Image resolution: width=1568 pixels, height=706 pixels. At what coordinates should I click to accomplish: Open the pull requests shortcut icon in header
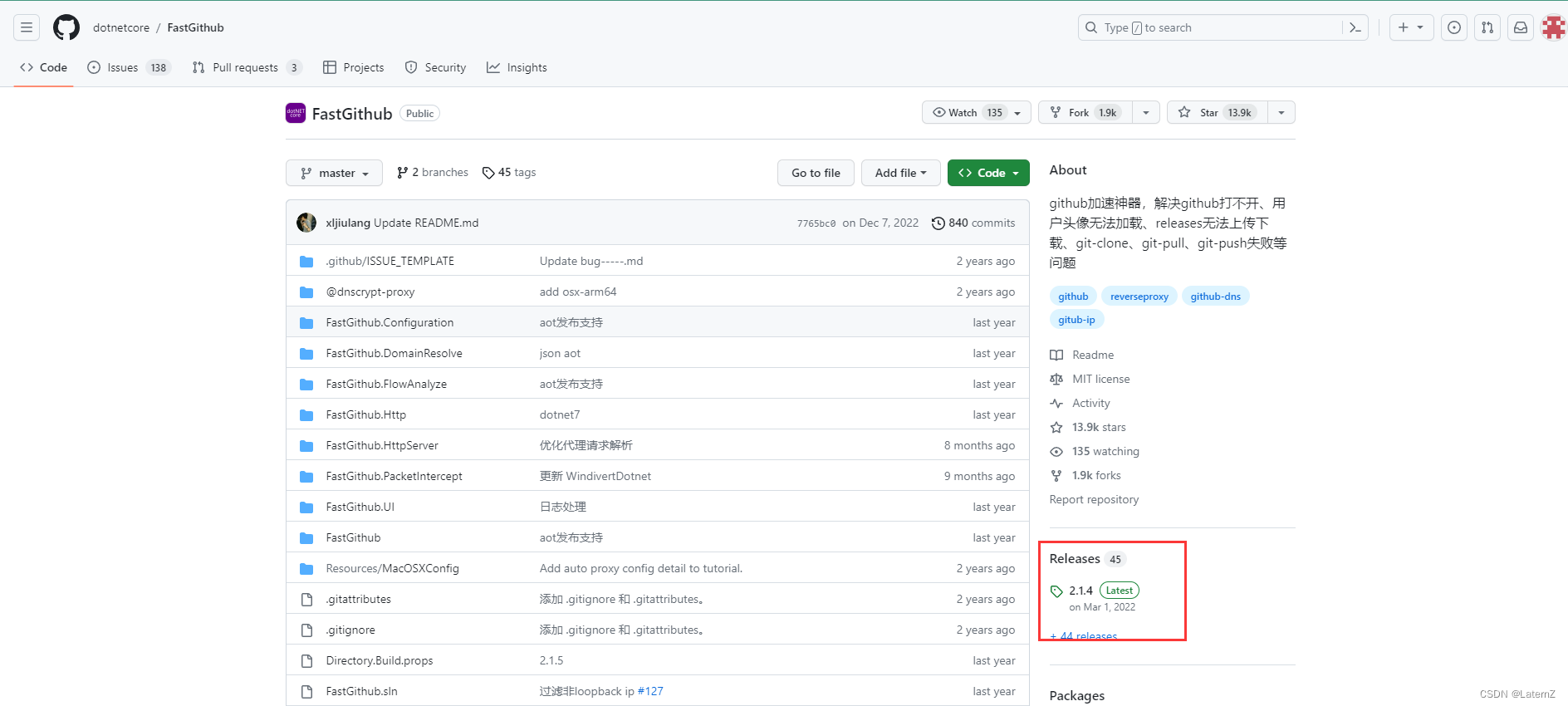[x=1487, y=27]
